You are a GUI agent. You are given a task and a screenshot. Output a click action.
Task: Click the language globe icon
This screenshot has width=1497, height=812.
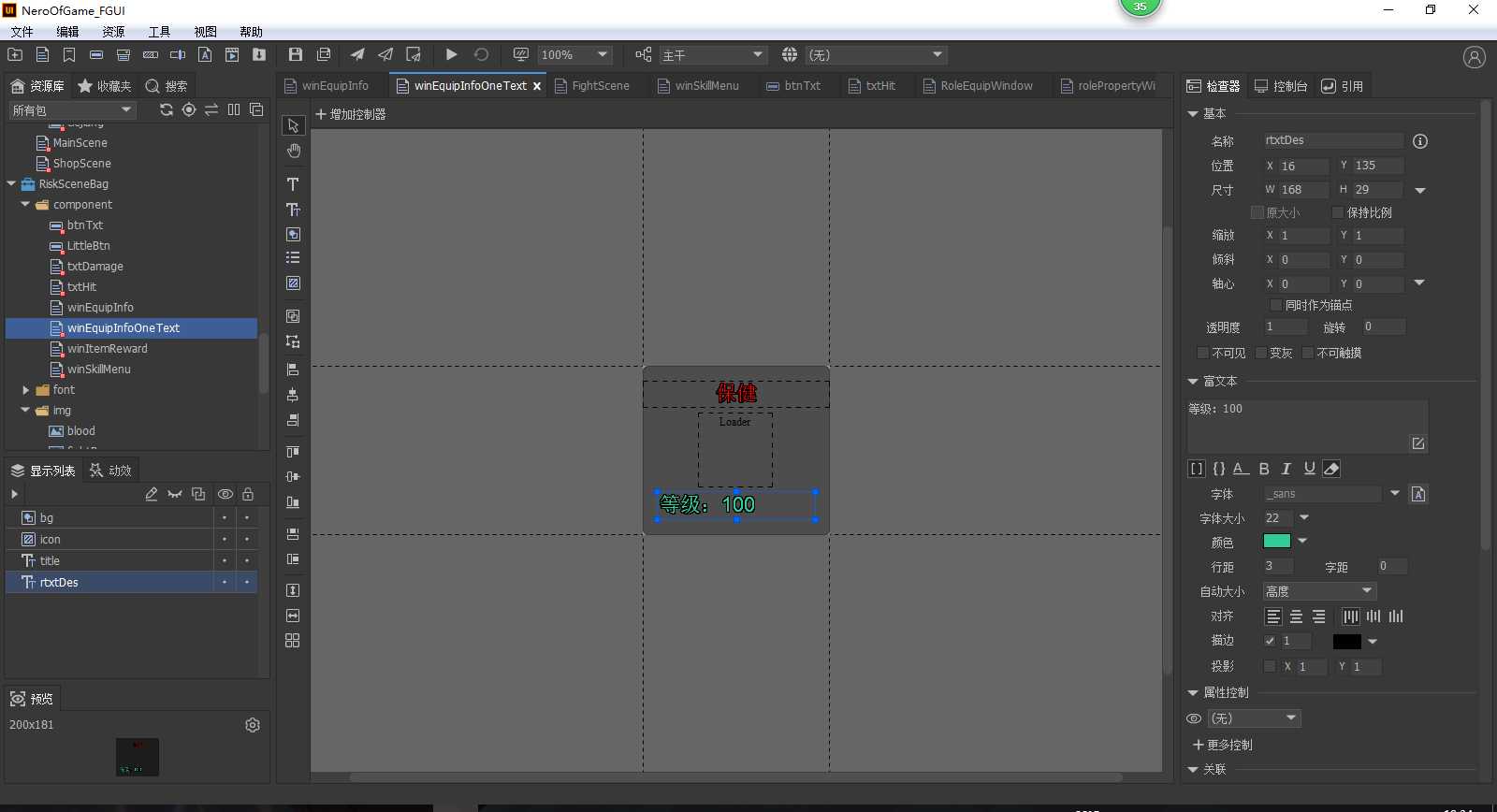point(790,55)
